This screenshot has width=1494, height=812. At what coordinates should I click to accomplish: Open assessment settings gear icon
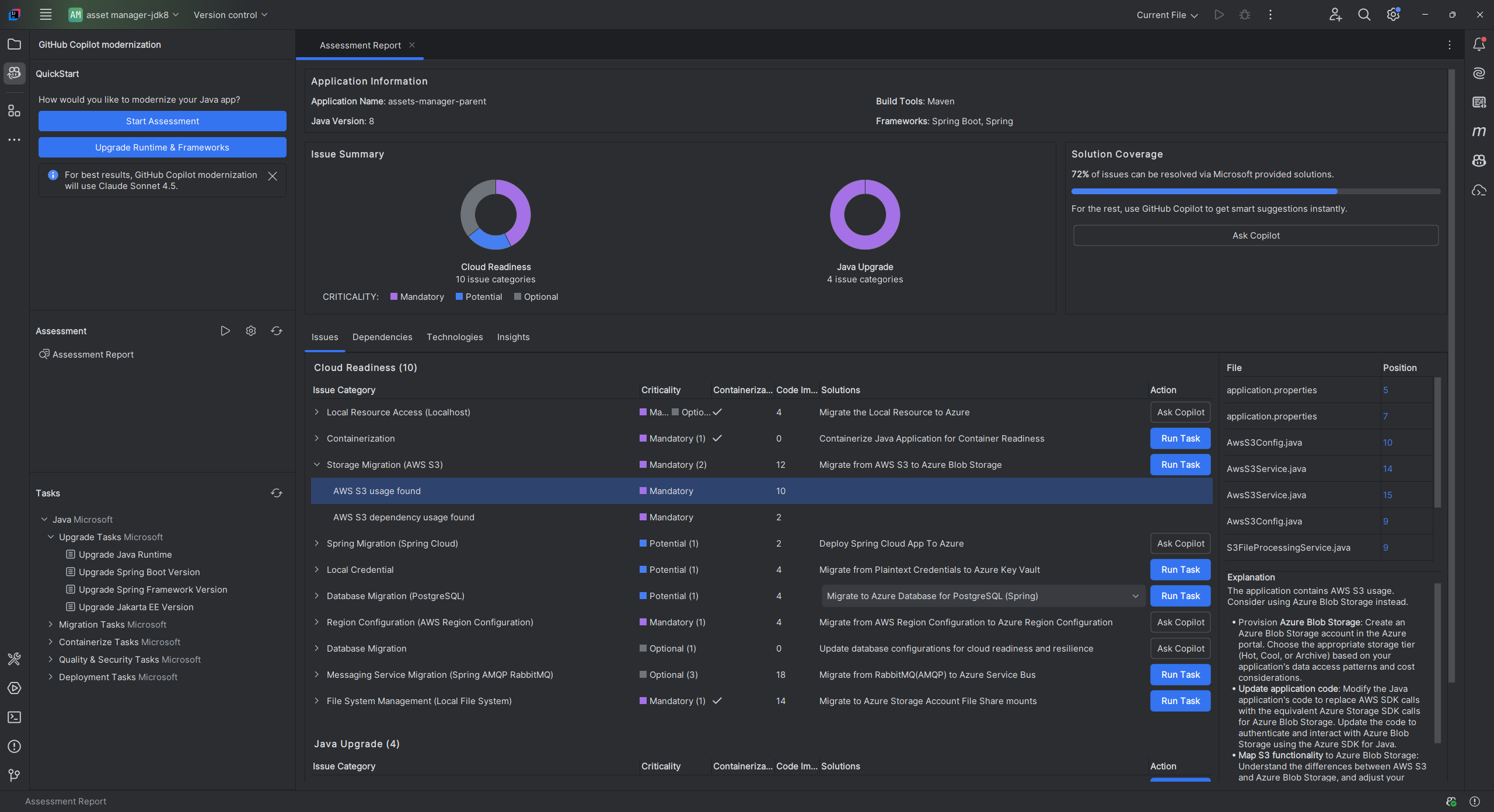pyautogui.click(x=251, y=331)
